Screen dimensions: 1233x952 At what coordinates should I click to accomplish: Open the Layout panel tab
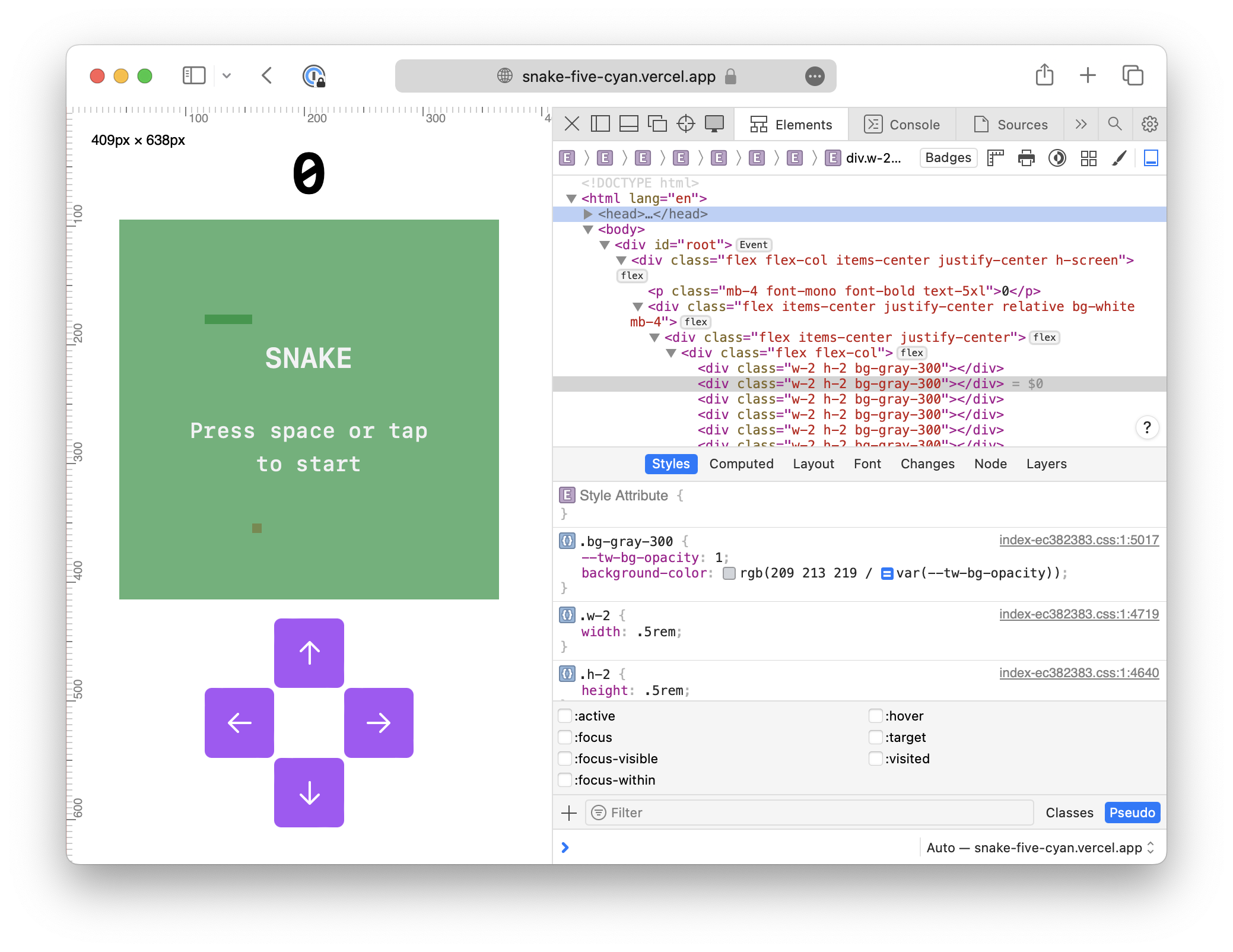(x=811, y=463)
